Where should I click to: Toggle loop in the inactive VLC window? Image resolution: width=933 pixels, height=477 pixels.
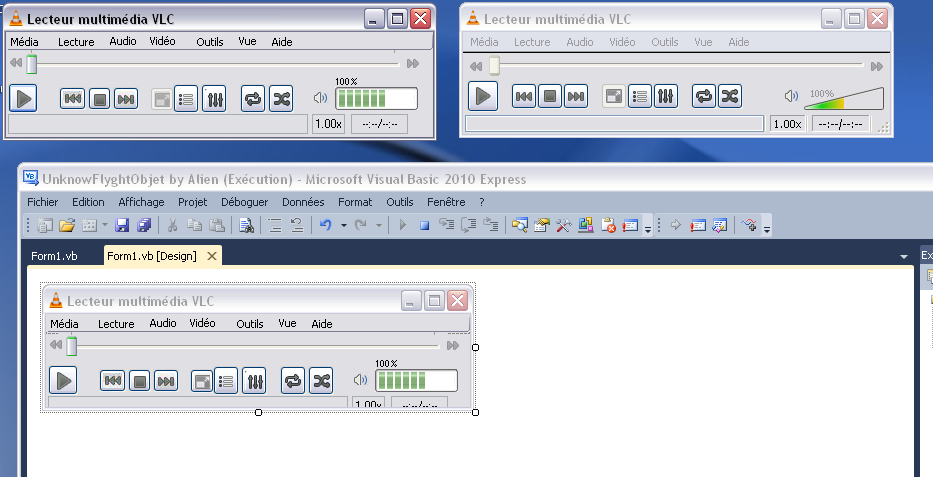(x=704, y=96)
